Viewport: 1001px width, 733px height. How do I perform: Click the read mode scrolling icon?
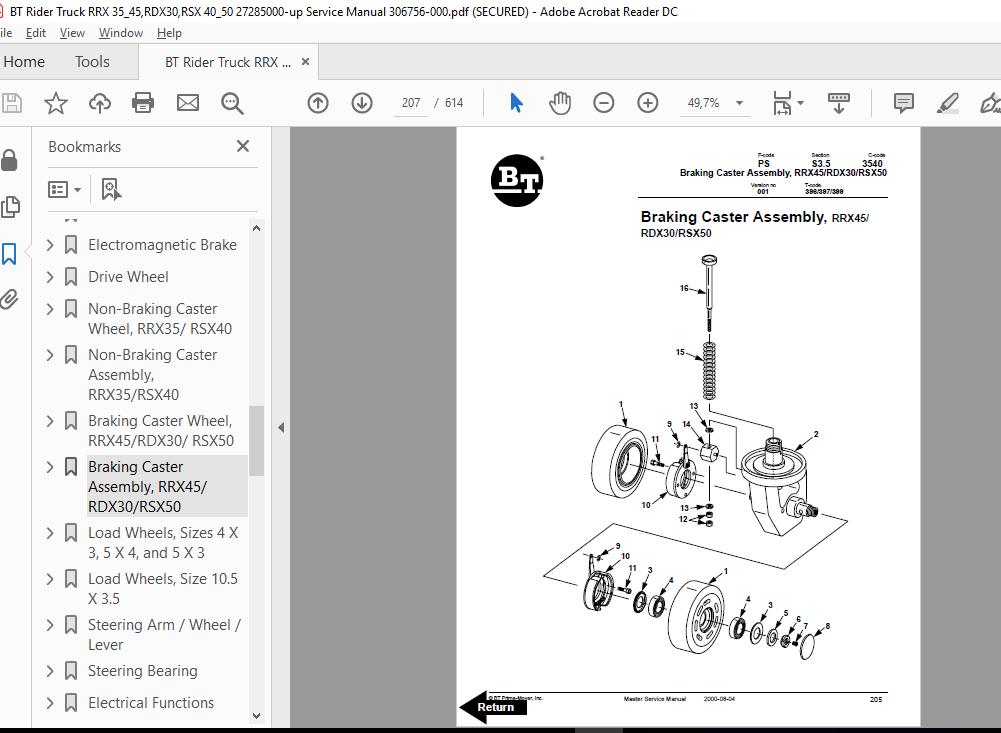pyautogui.click(x=839, y=103)
